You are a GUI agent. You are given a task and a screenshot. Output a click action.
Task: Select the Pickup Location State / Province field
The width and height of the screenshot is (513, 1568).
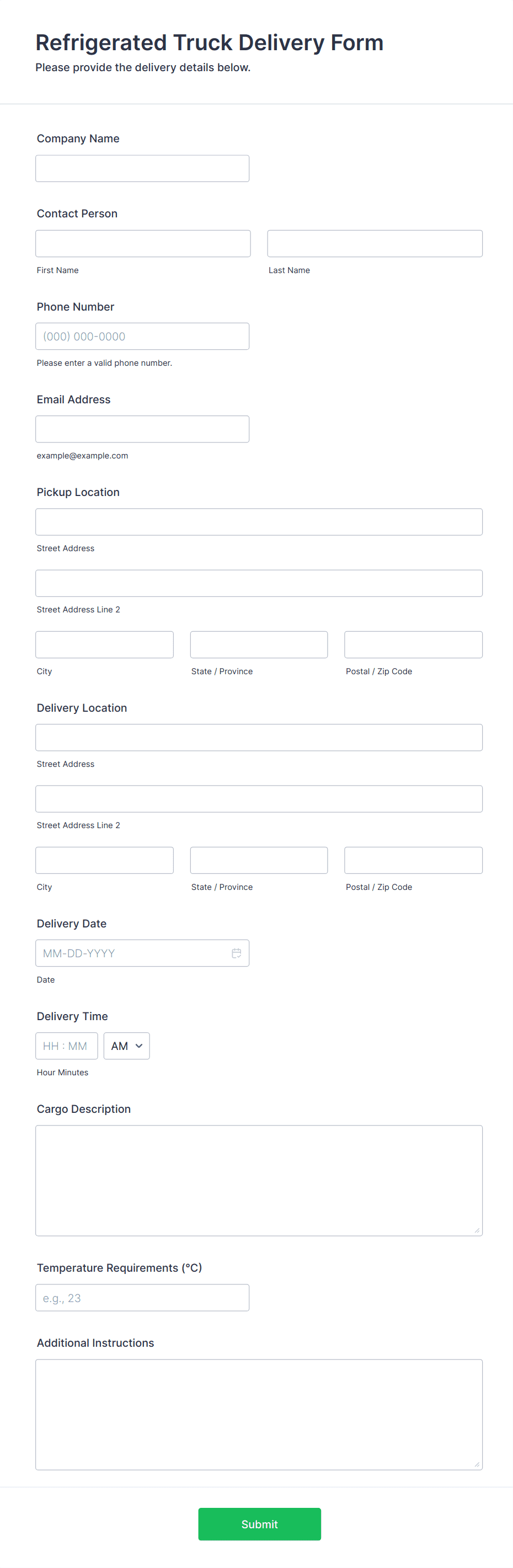tap(259, 644)
